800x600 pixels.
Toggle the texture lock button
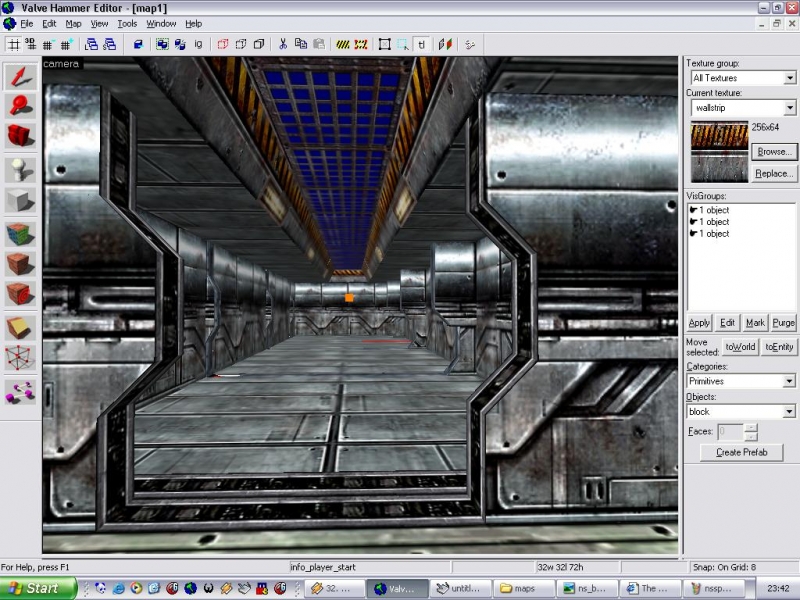[422, 44]
